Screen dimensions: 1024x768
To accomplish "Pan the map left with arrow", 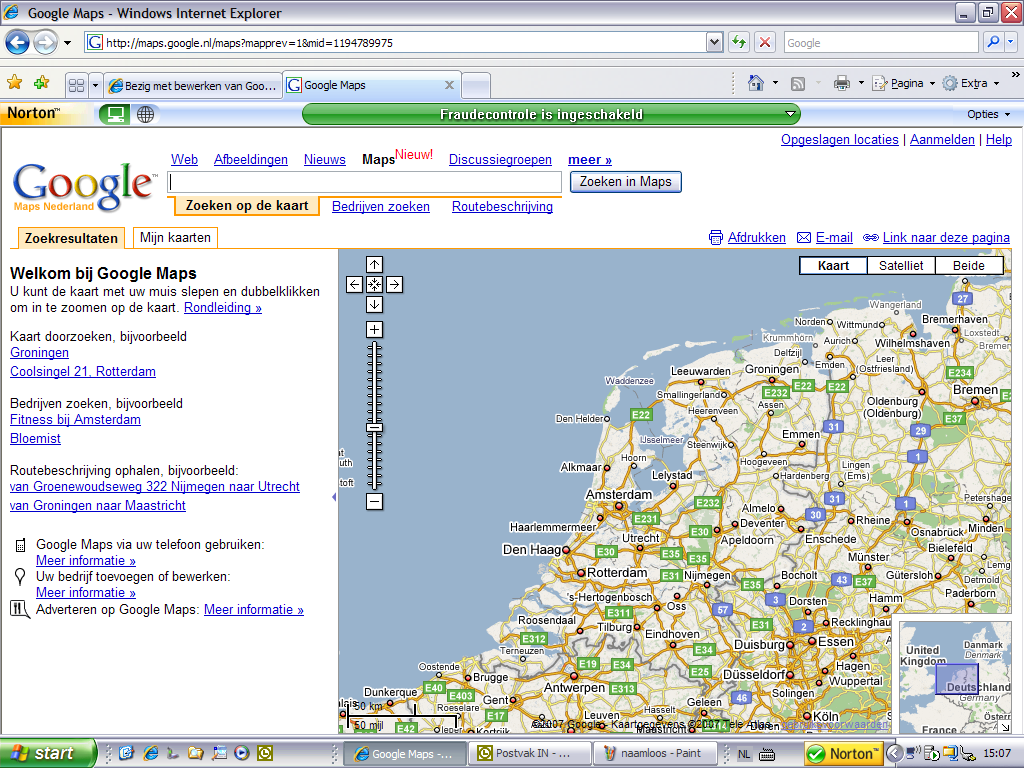I will tap(354, 285).
